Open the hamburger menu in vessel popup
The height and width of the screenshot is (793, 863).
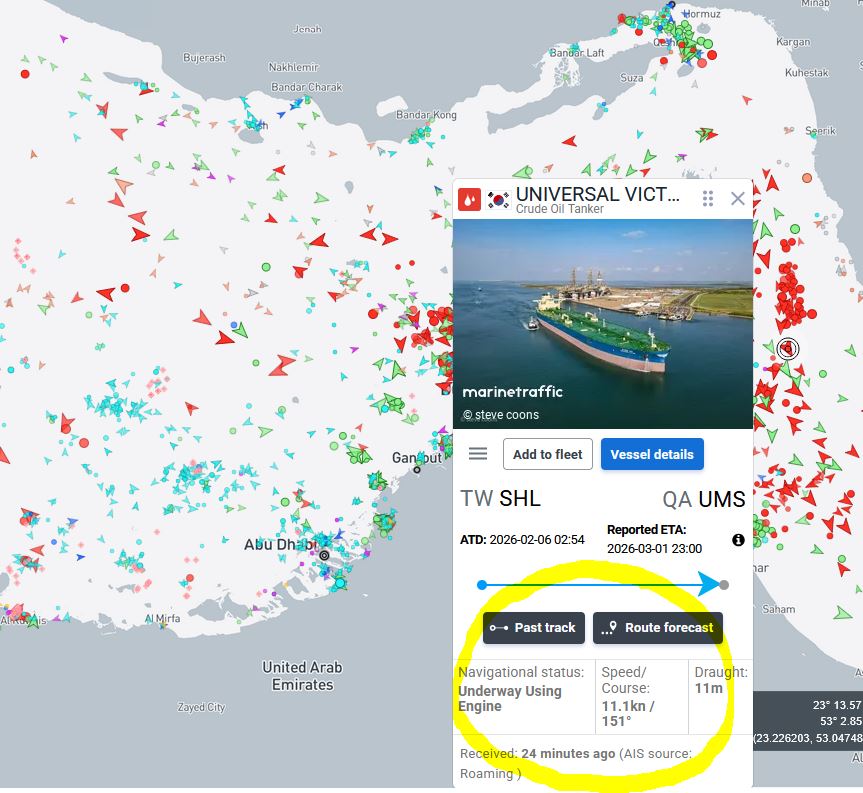click(478, 454)
